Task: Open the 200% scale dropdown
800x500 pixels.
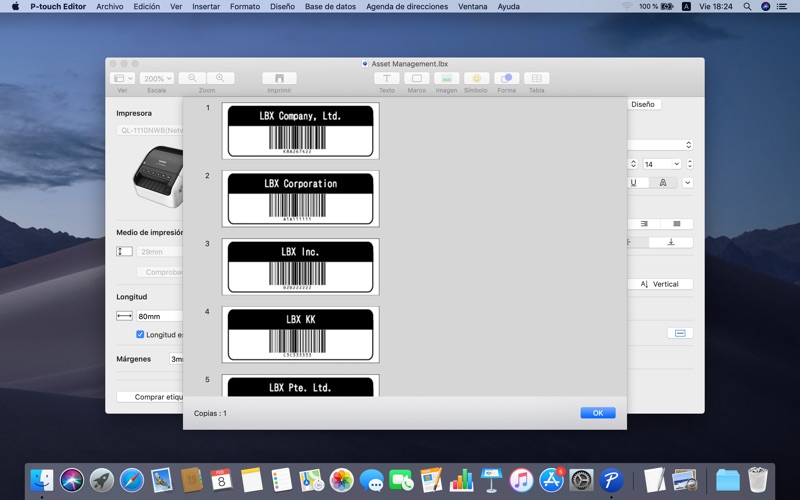Action: (157, 78)
